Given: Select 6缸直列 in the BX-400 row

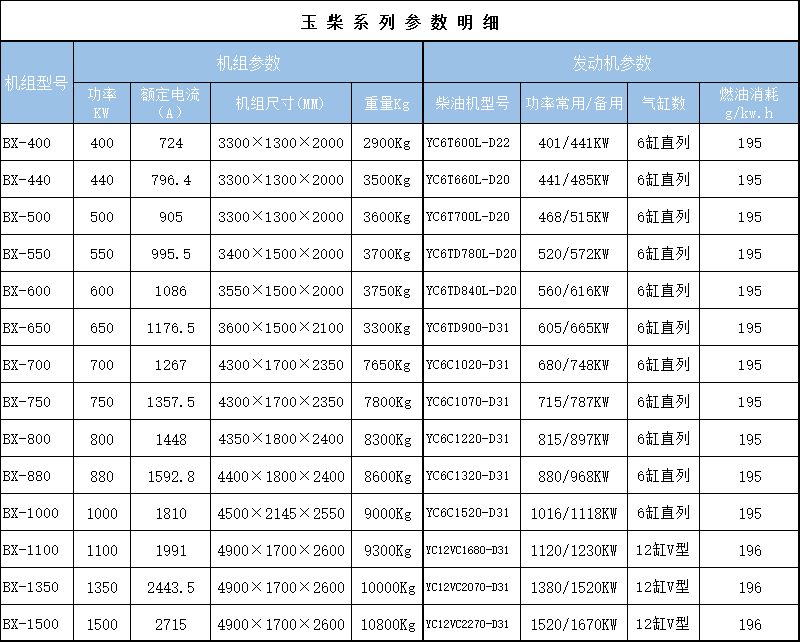Looking at the screenshot, I should click(663, 142).
